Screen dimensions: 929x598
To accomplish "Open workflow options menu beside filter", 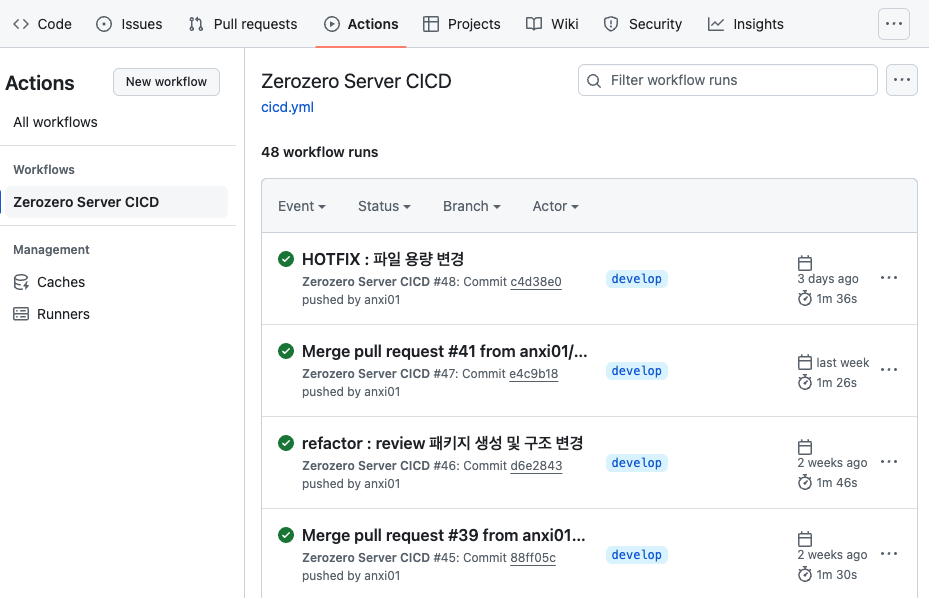I will point(902,80).
